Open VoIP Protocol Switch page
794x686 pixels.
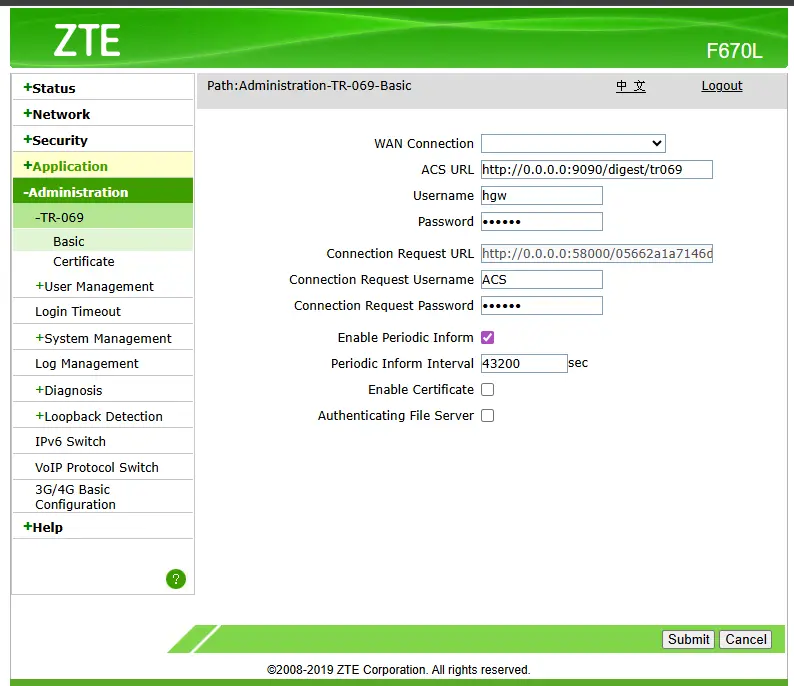coord(97,467)
